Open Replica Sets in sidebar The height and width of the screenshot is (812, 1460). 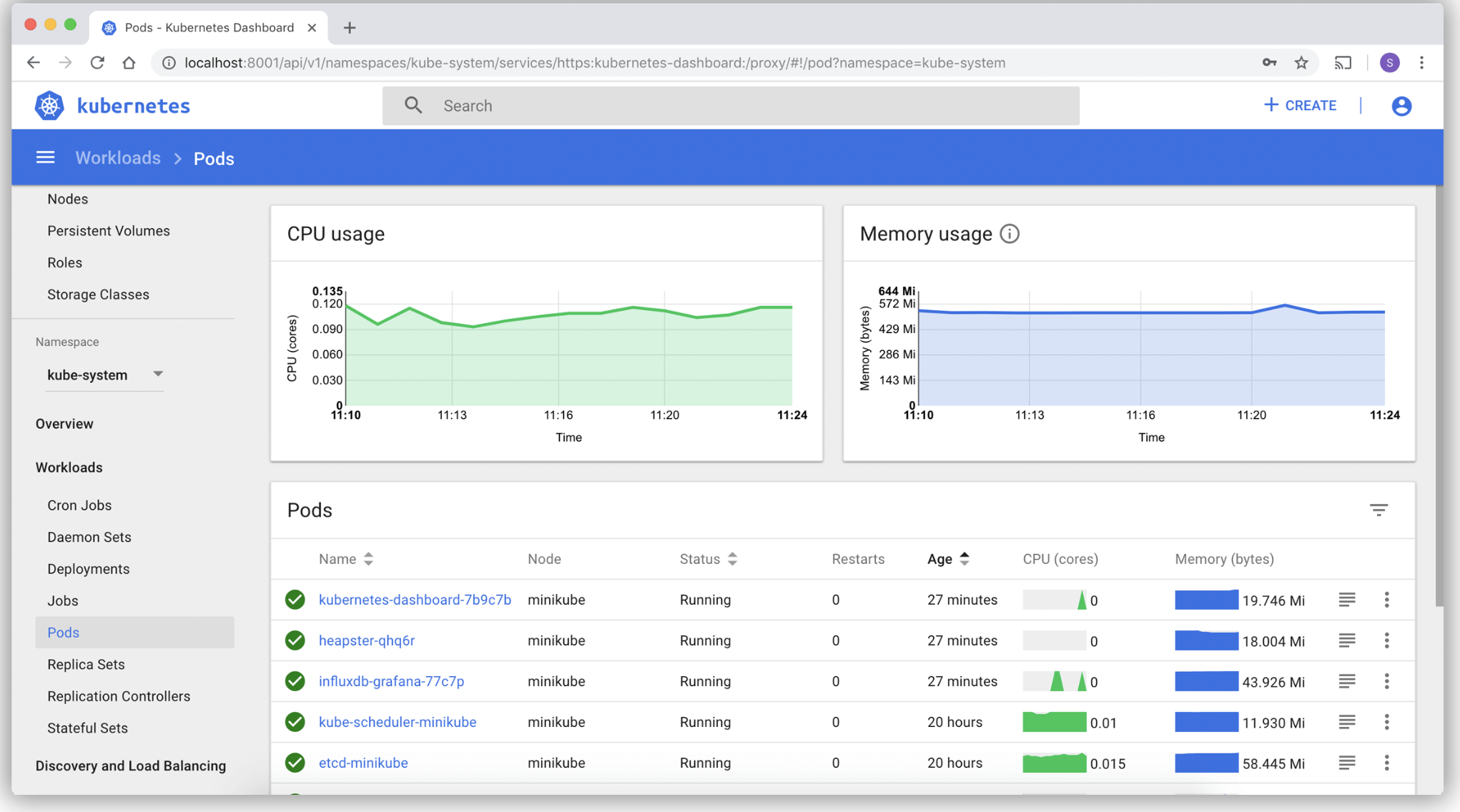click(x=86, y=665)
